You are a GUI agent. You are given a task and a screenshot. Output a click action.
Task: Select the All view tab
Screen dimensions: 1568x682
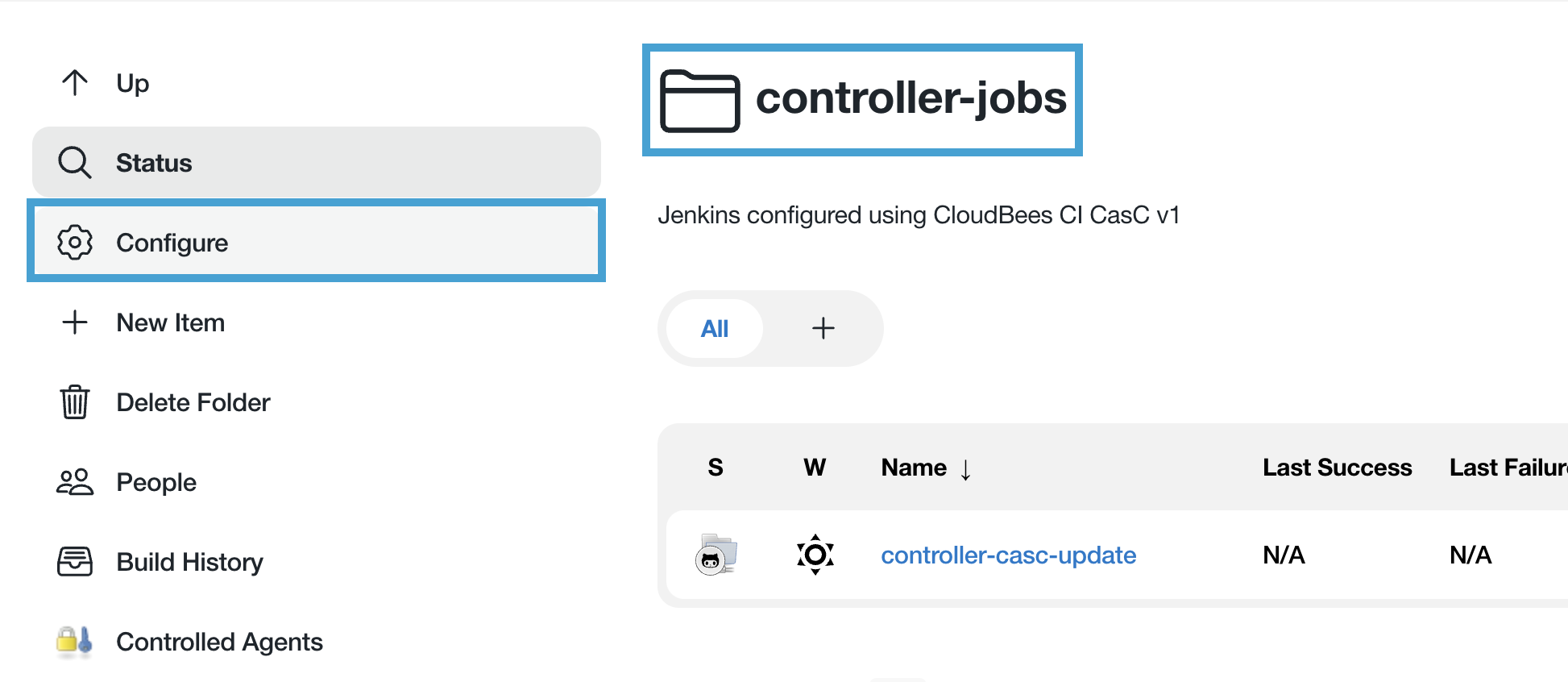pyautogui.click(x=715, y=328)
